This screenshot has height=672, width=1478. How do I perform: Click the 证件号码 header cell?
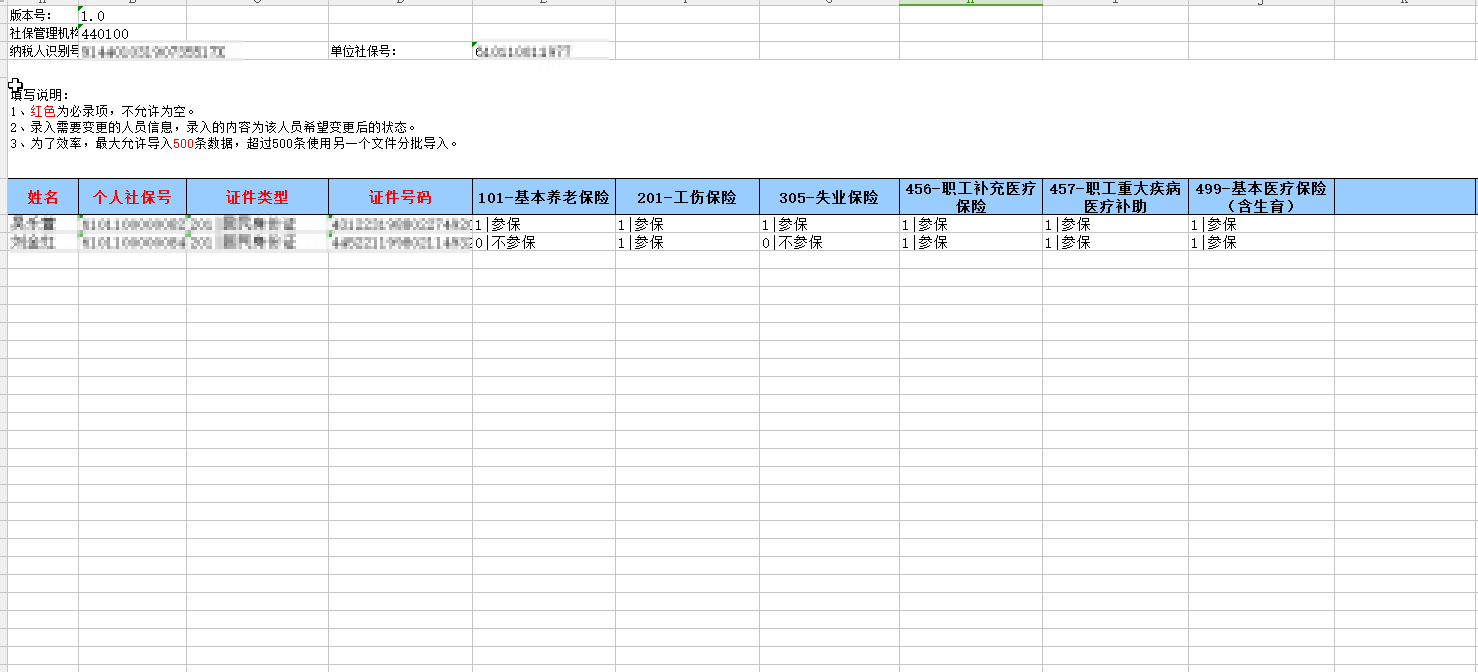coord(400,197)
